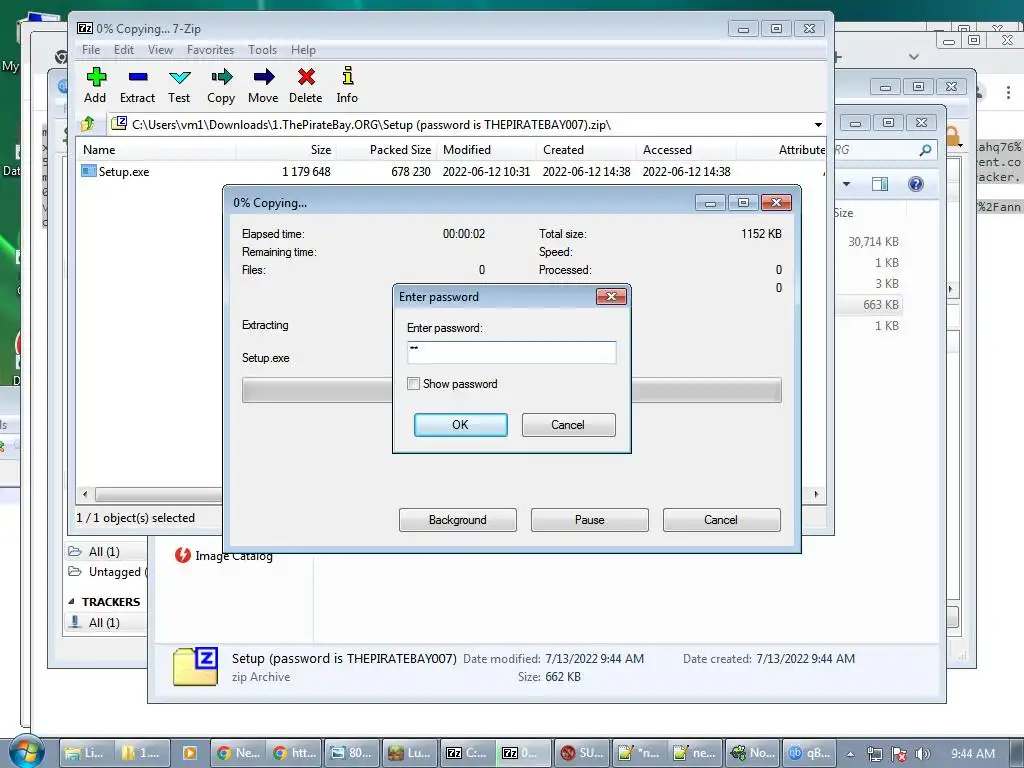Toggle the Explorer preview pane icon

coord(880,184)
